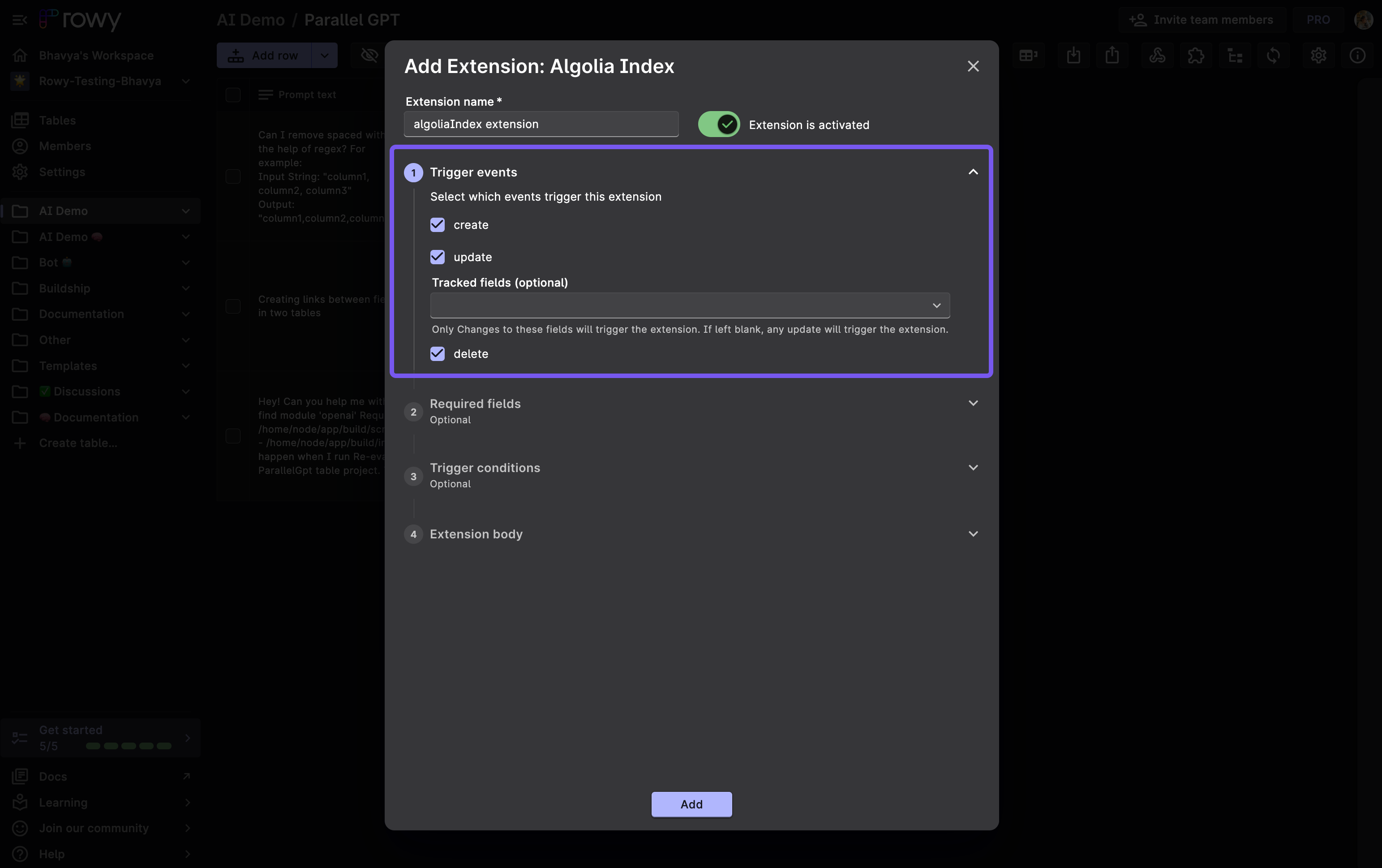Image resolution: width=1382 pixels, height=868 pixels.
Task: Open the webhooks icon
Action: [1157, 55]
